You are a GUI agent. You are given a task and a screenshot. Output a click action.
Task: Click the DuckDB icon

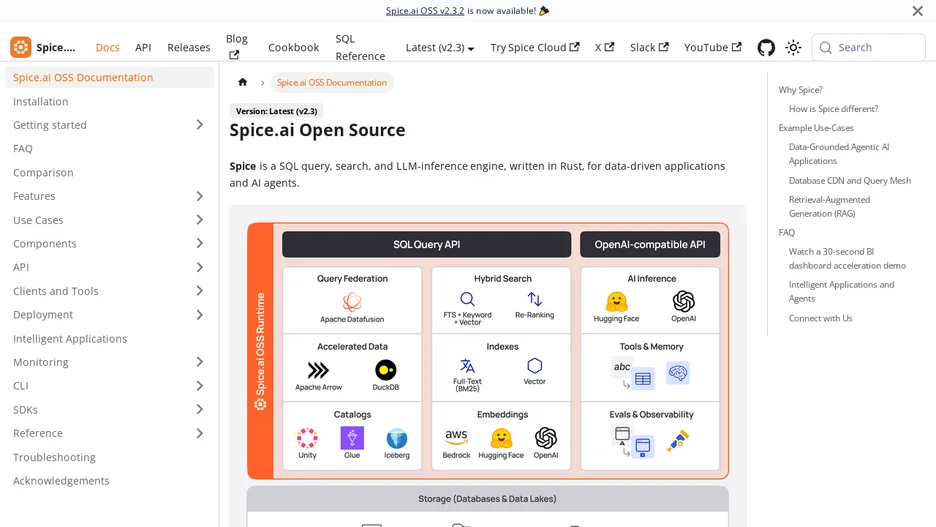tap(386, 370)
